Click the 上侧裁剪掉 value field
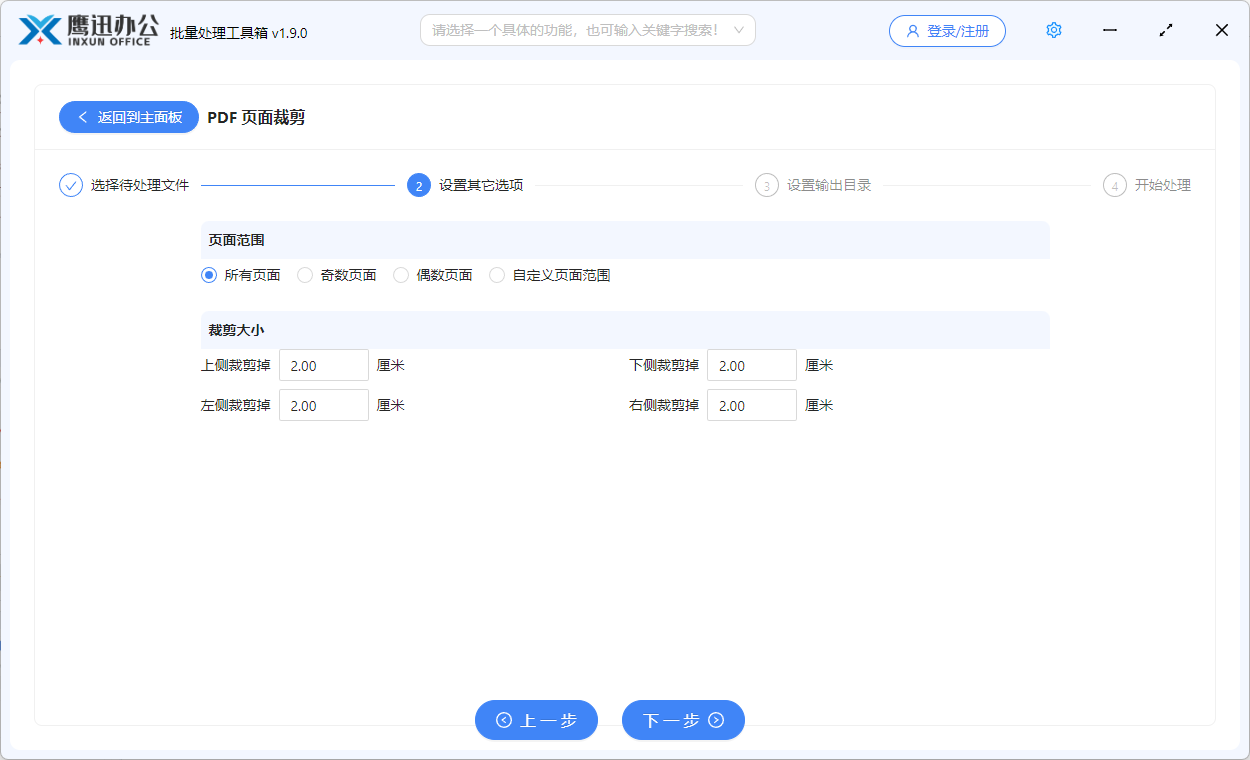 (323, 365)
